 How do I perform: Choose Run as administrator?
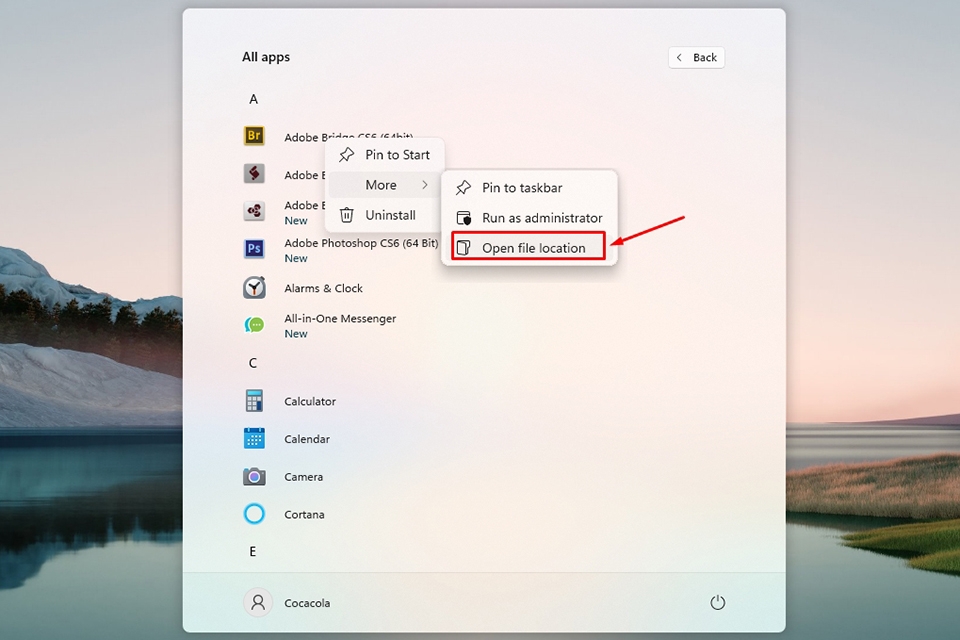coord(542,218)
